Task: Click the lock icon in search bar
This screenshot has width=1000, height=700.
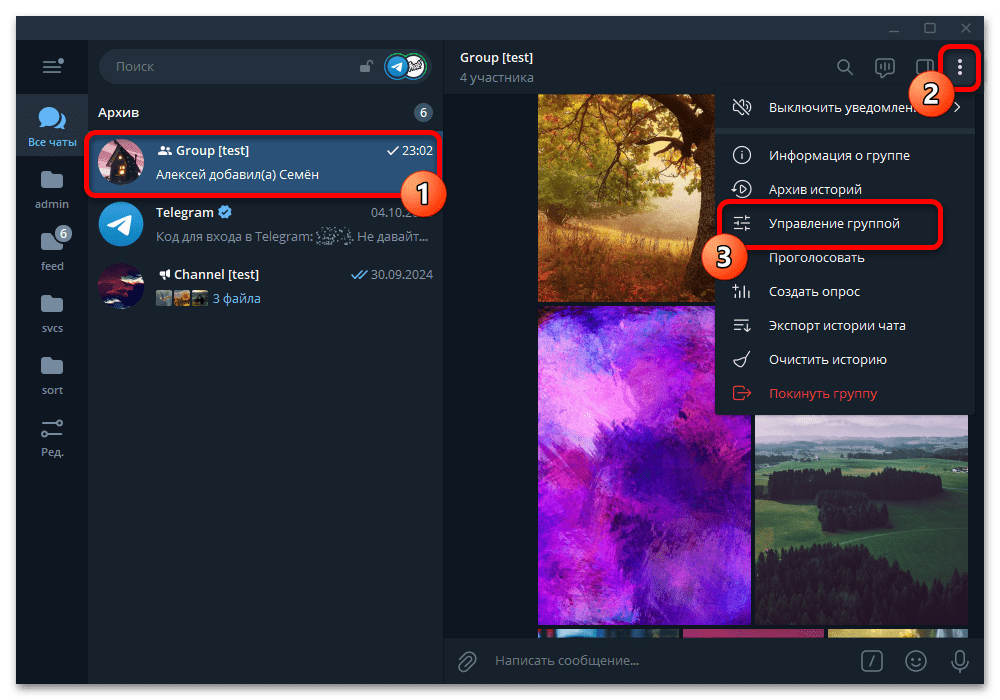Action: point(366,66)
